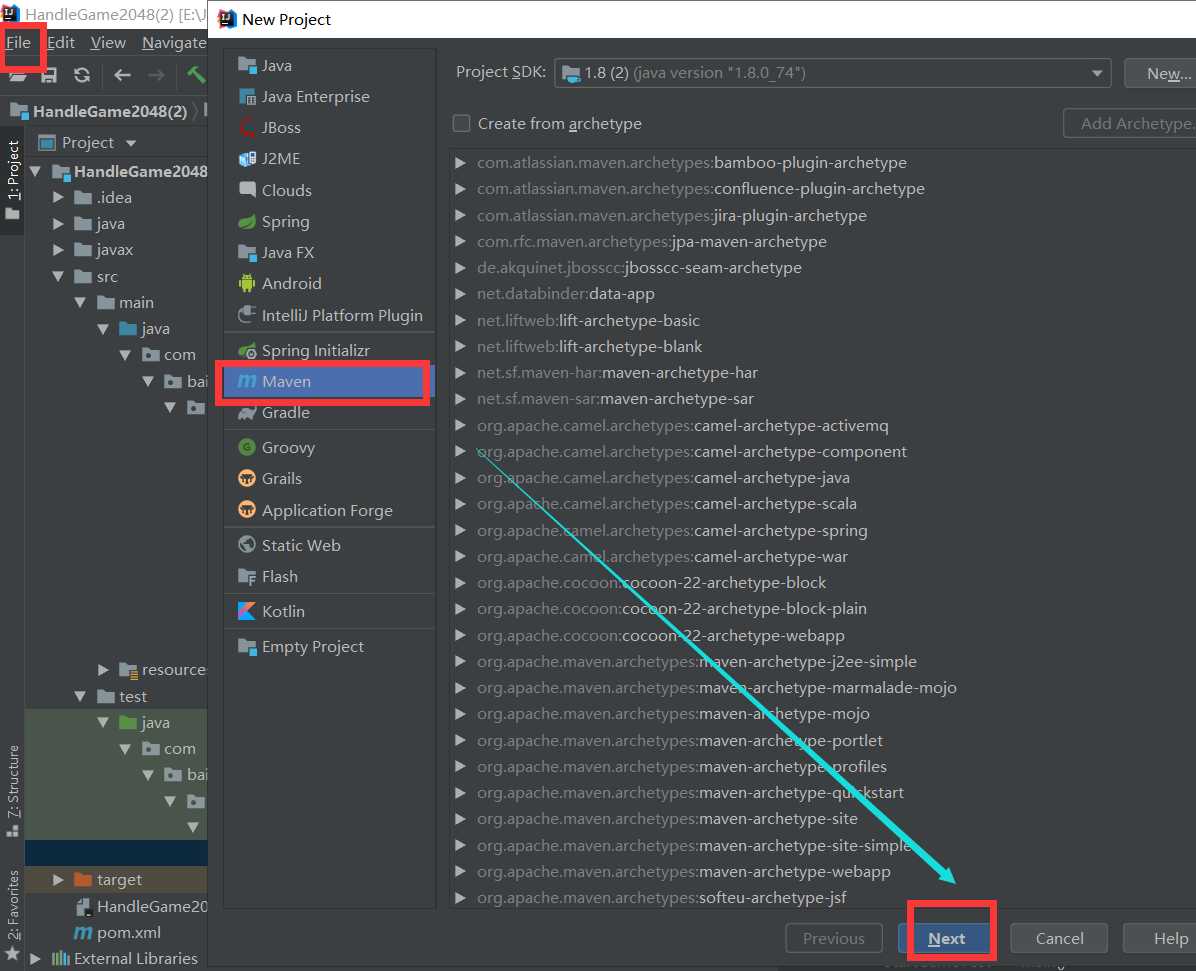Expand External Libraries node
The image size is (1196, 971).
click(x=35, y=959)
